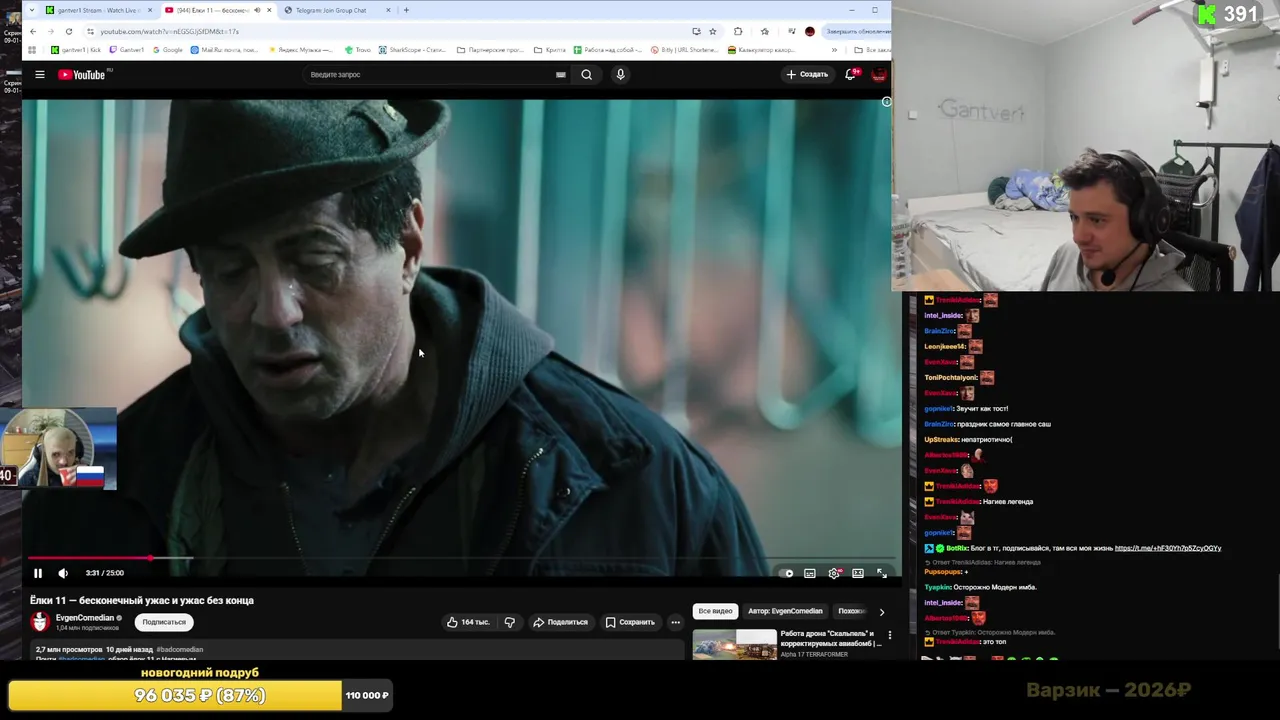This screenshot has width=1280, height=720.
Task: Mute the video using the volume icon
Action: [x=63, y=573]
